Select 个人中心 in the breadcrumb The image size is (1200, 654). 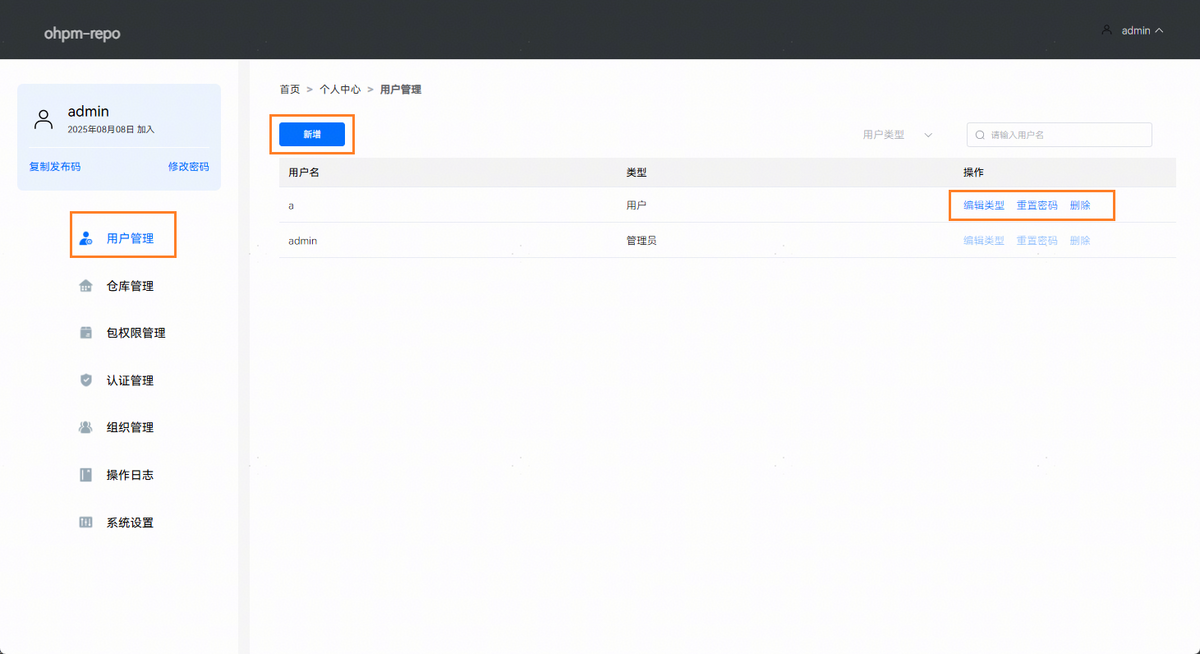click(x=339, y=90)
